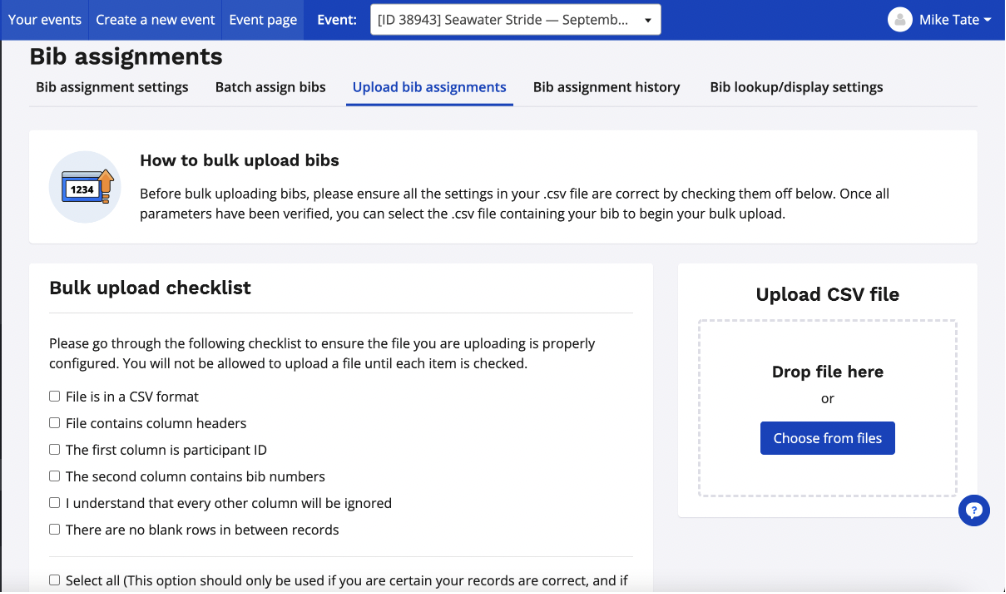Screen dimensions: 1006x594
Task: Check 'every other column will be ignored'
Action: coord(55,503)
